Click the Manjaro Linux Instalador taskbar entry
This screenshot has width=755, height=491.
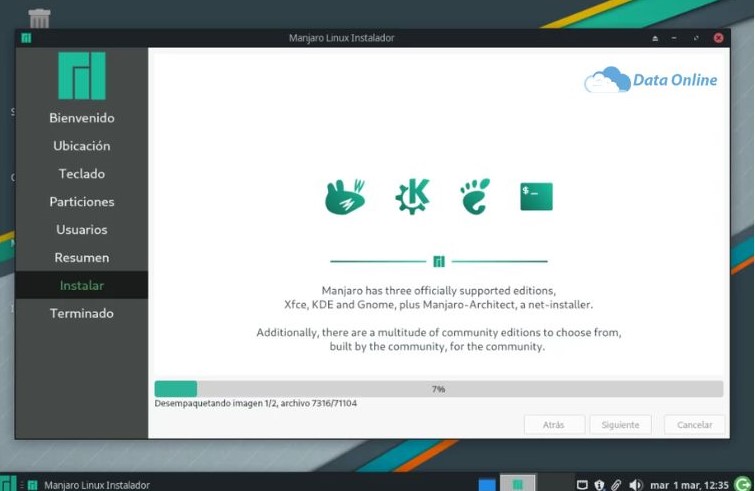coord(90,485)
